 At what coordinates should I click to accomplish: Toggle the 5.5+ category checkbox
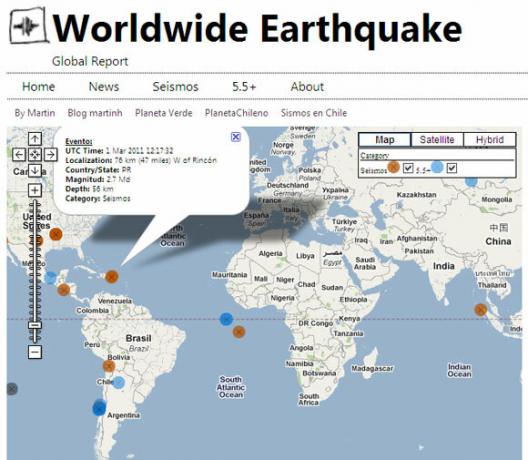click(x=452, y=168)
